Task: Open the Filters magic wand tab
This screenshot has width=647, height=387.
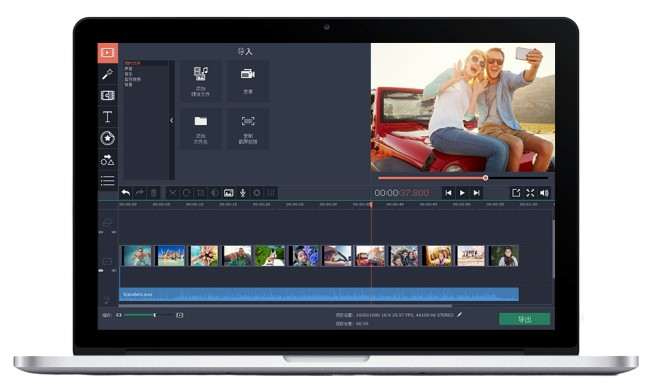Action: coord(107,74)
